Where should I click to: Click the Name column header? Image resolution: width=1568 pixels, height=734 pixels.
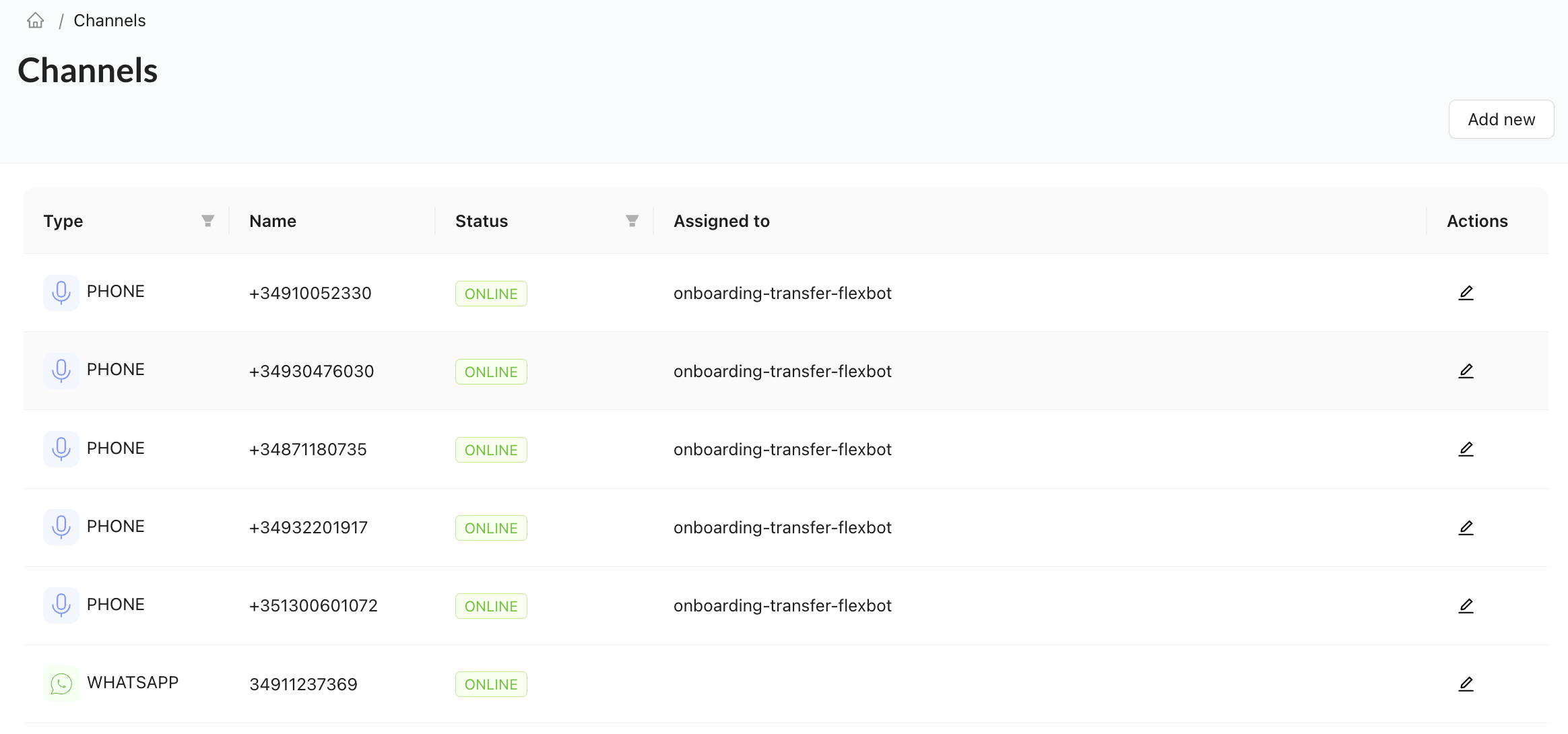273,222
